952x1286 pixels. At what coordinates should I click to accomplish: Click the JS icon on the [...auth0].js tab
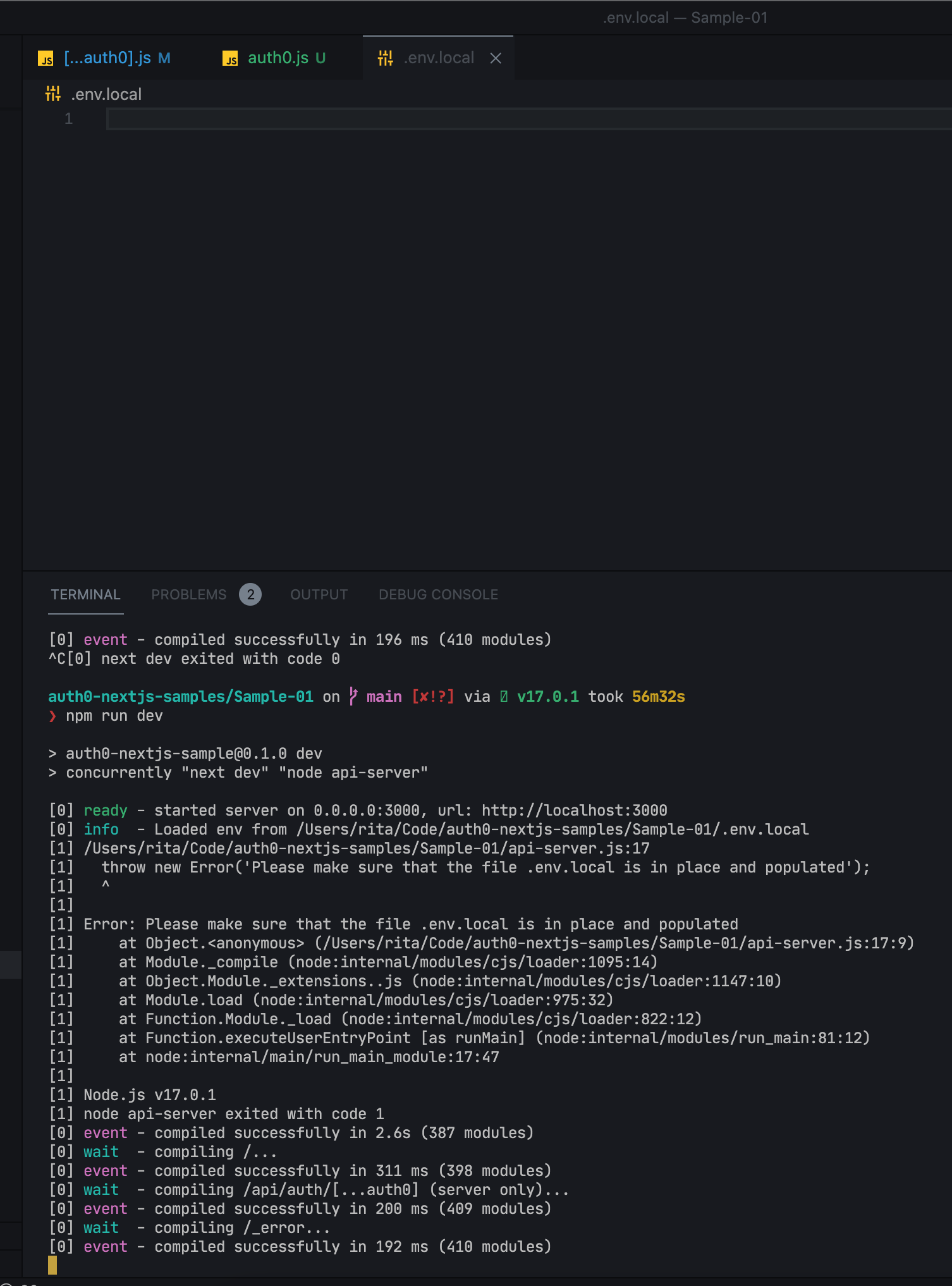point(45,58)
